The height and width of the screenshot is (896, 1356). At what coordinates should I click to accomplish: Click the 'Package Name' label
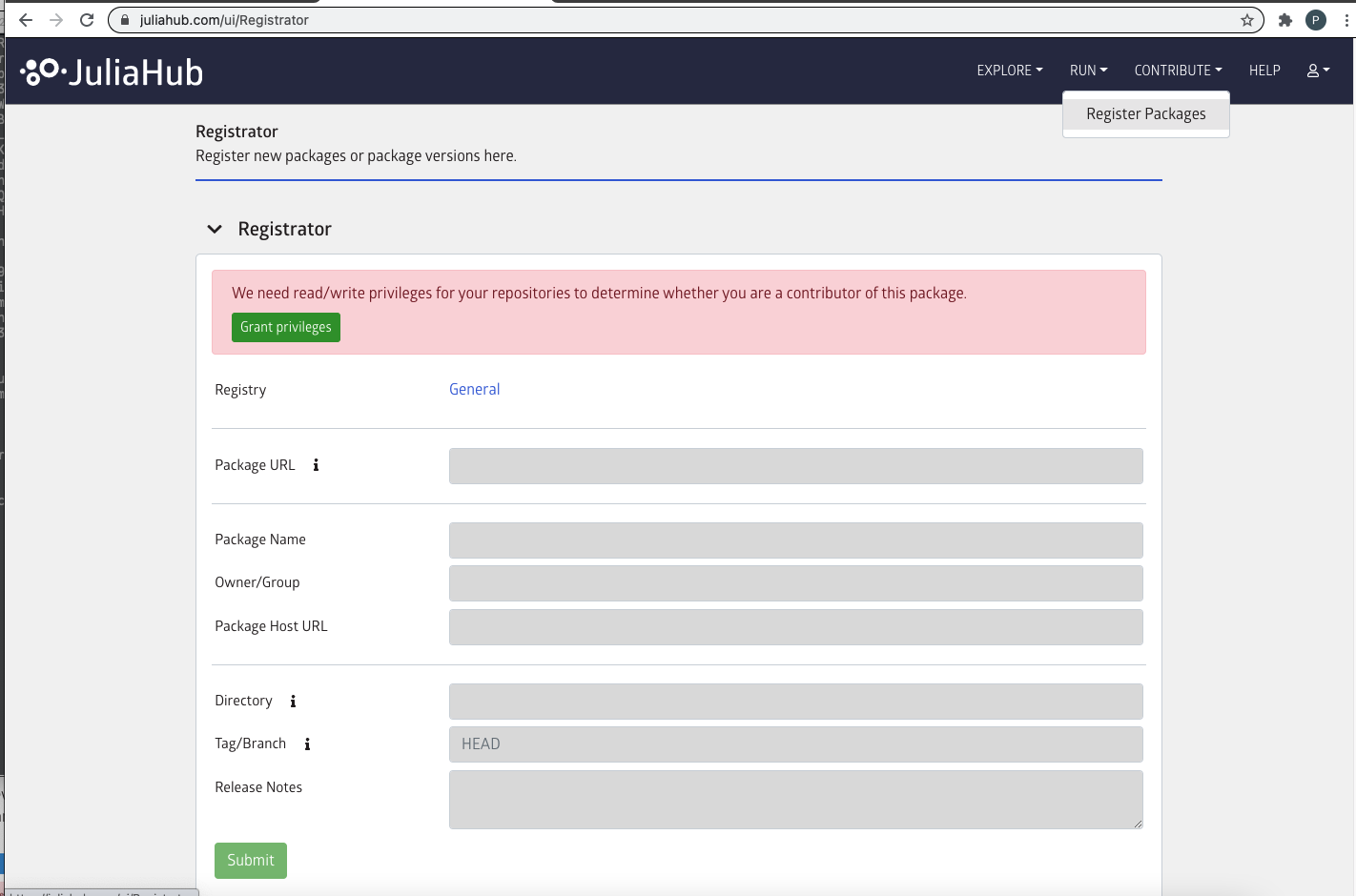[260, 540]
